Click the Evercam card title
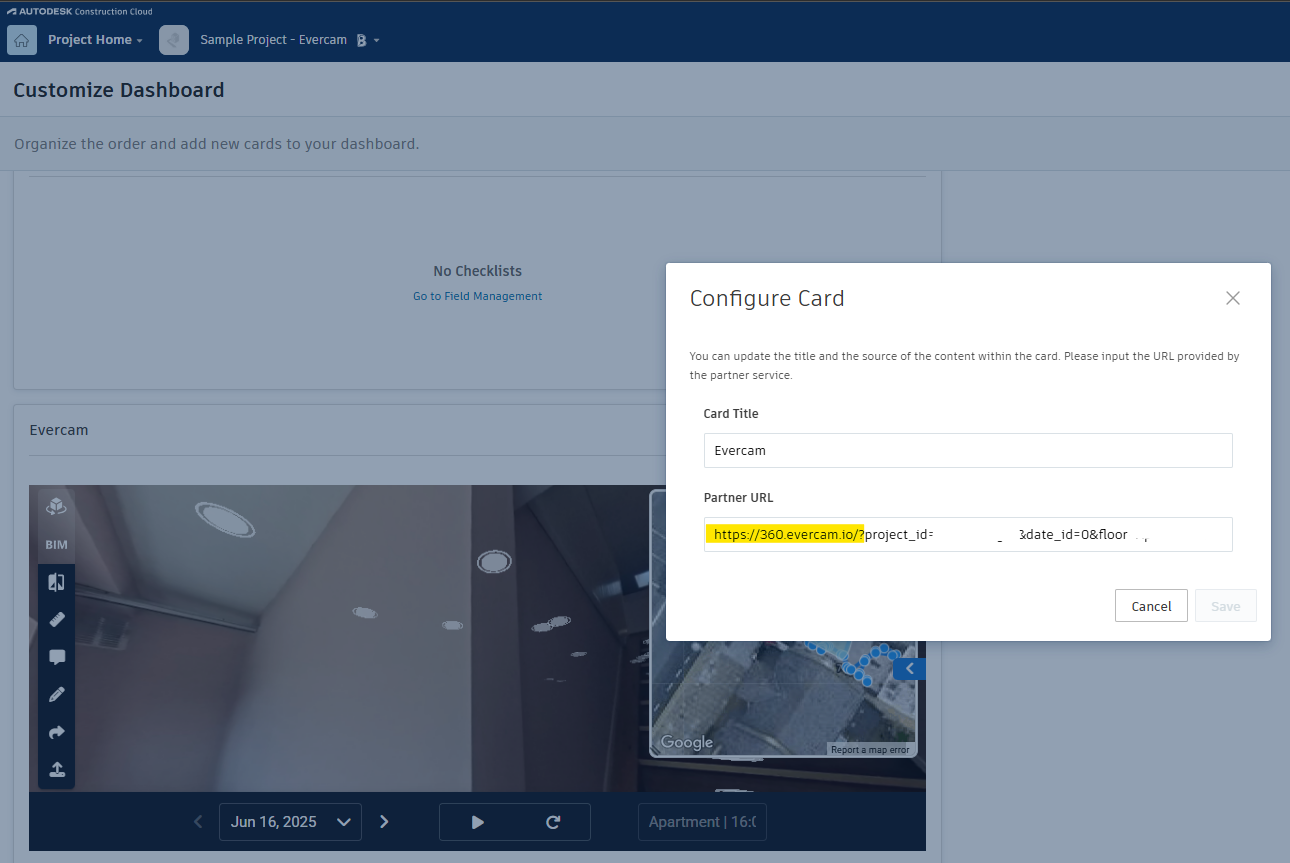This screenshot has height=863, width=1290. click(x=59, y=430)
